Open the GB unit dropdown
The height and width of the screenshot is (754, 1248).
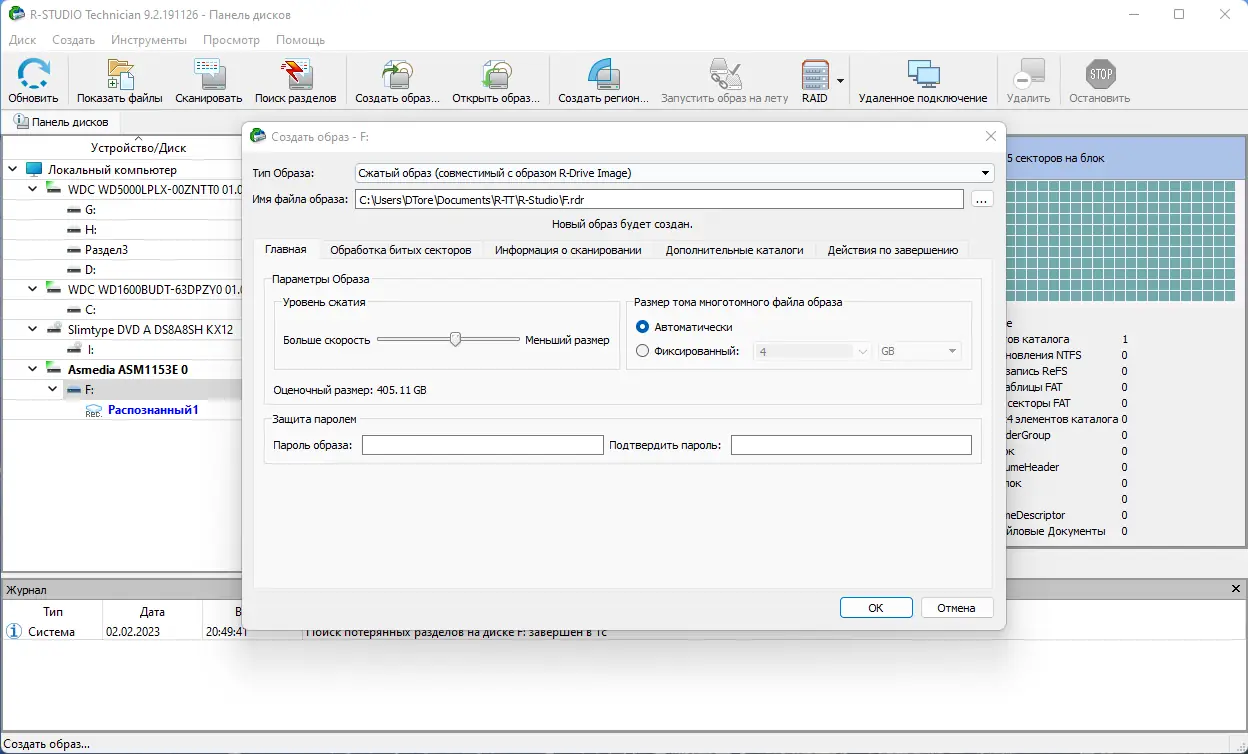pyautogui.click(x=919, y=351)
